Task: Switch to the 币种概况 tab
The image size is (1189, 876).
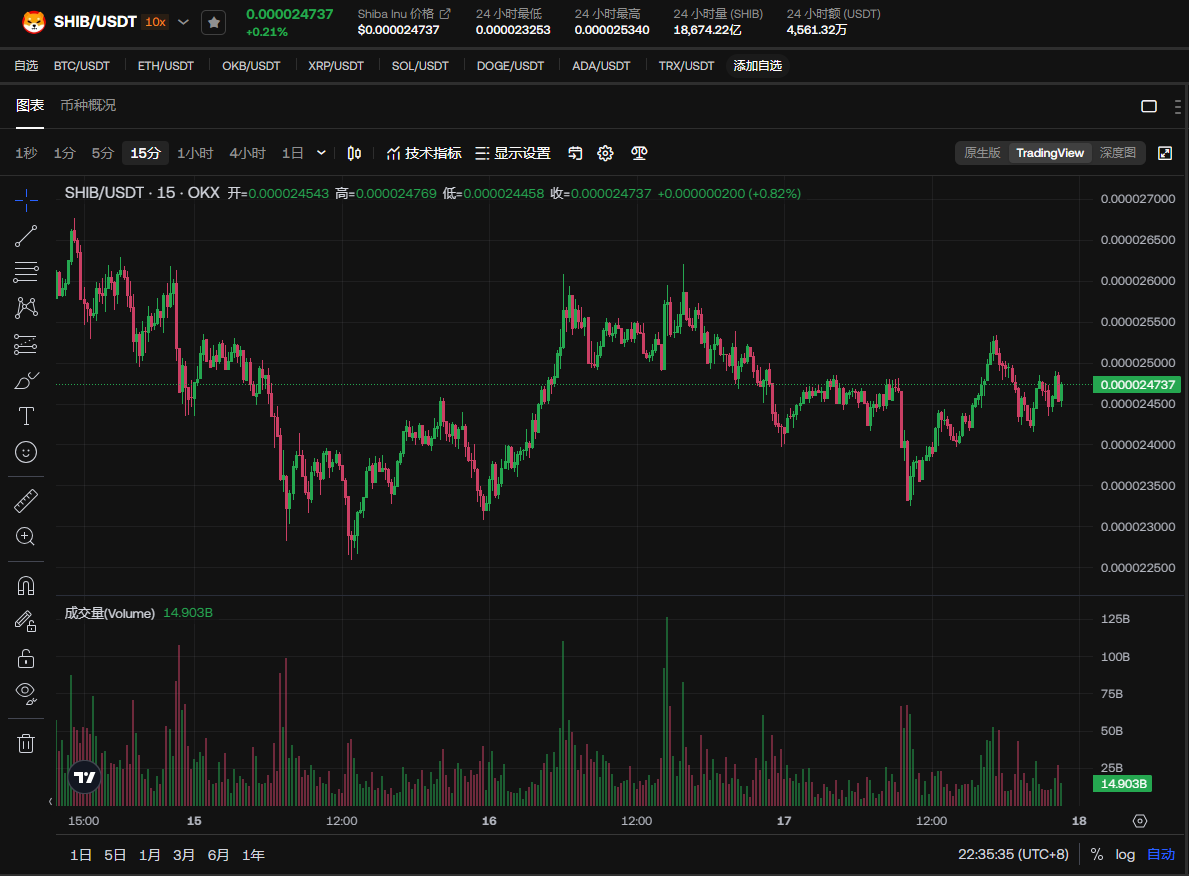Action: 88,105
